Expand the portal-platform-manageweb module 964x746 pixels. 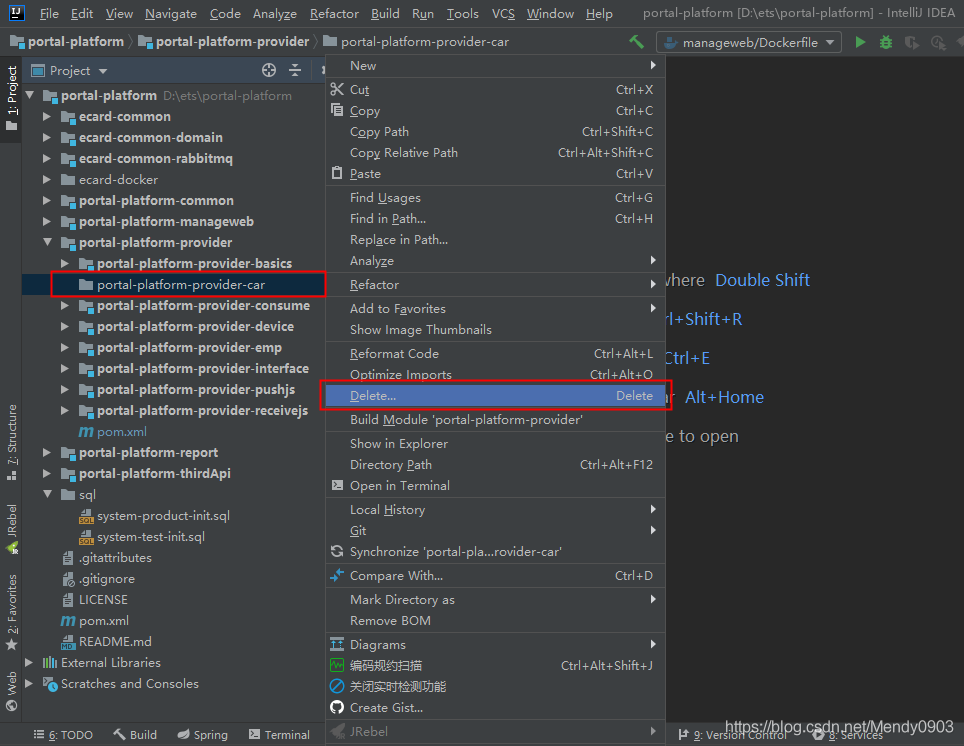tap(47, 221)
